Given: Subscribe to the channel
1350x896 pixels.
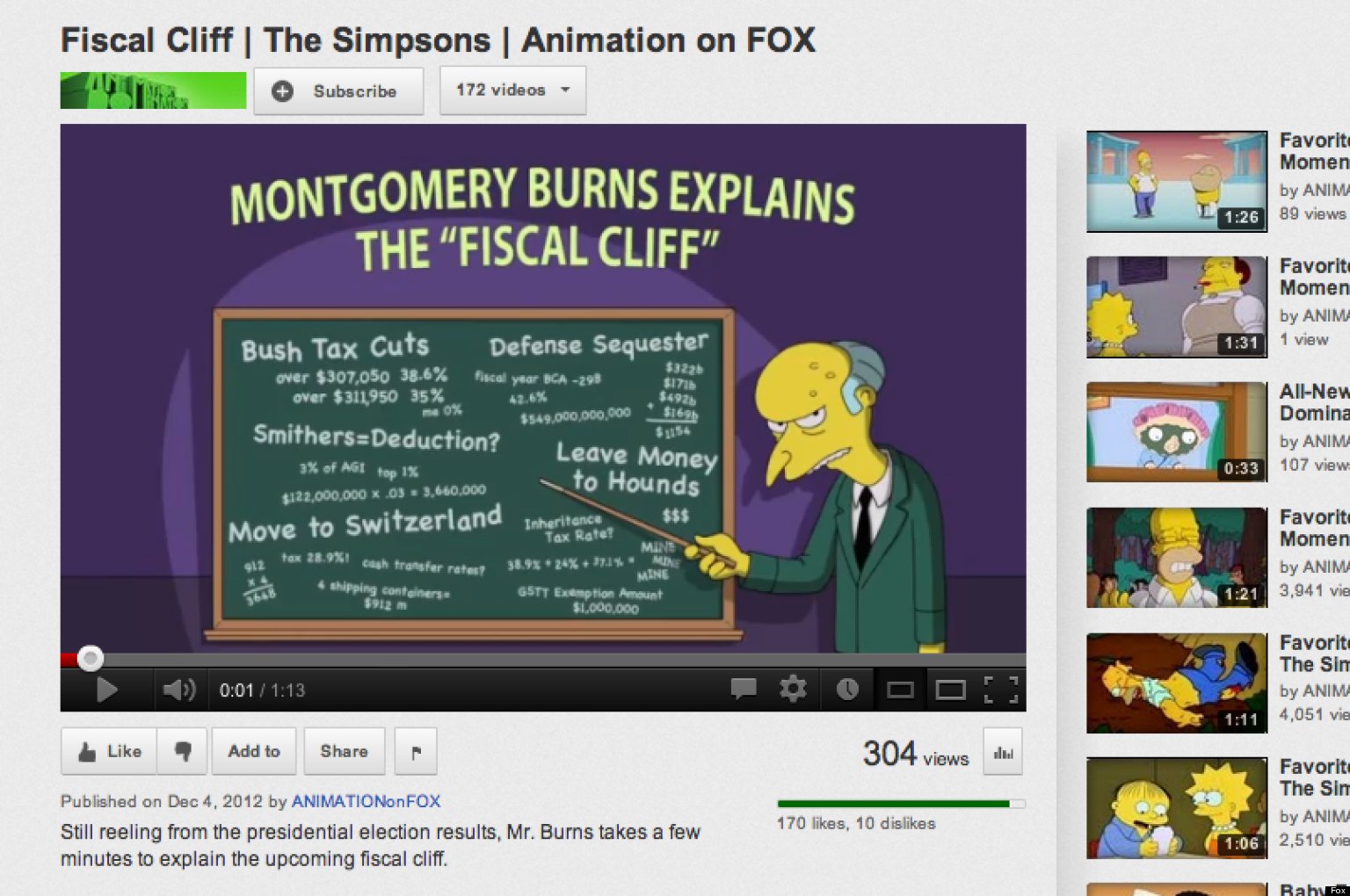Looking at the screenshot, I should 338,90.
